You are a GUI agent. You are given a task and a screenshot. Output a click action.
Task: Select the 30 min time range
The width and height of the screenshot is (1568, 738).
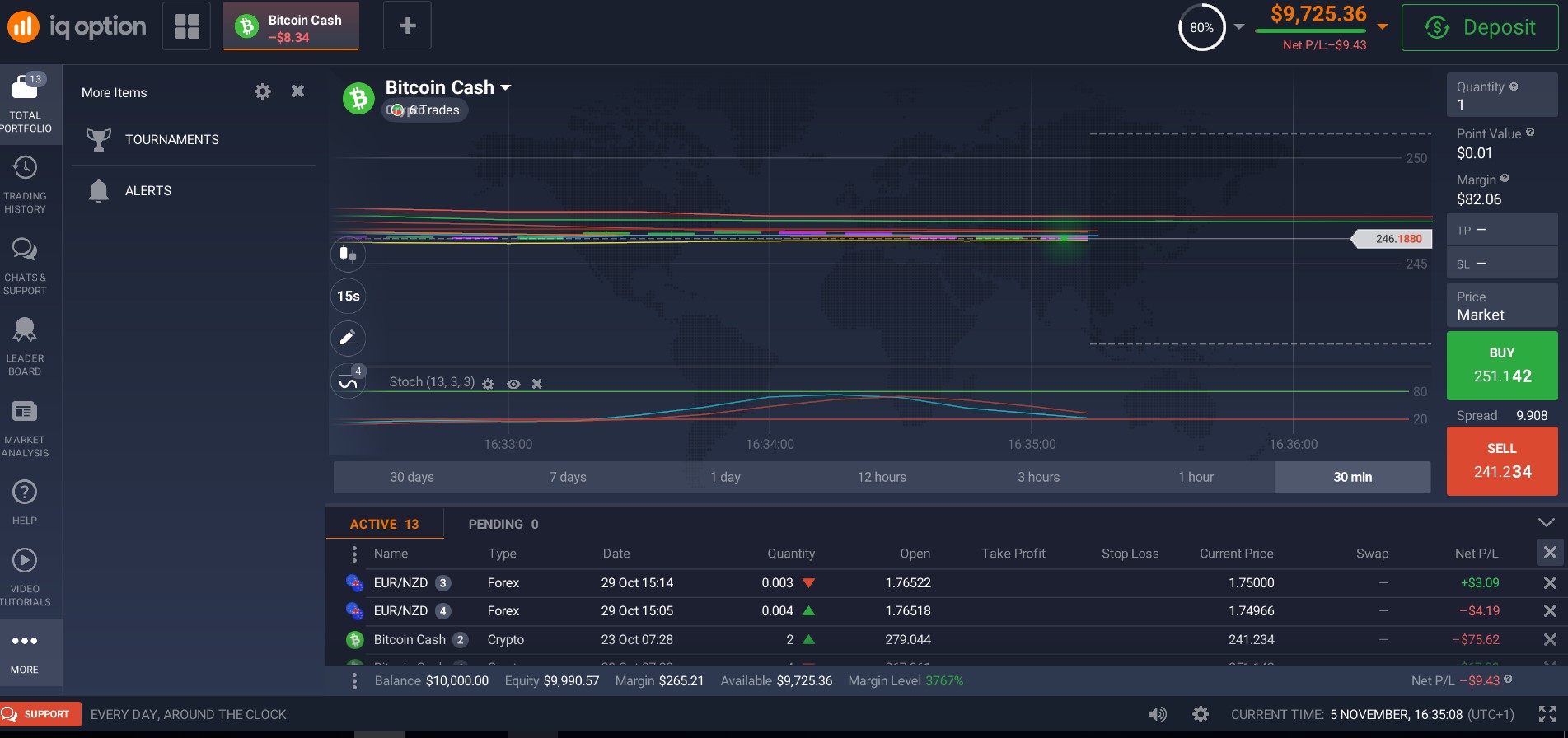pyautogui.click(x=1353, y=477)
